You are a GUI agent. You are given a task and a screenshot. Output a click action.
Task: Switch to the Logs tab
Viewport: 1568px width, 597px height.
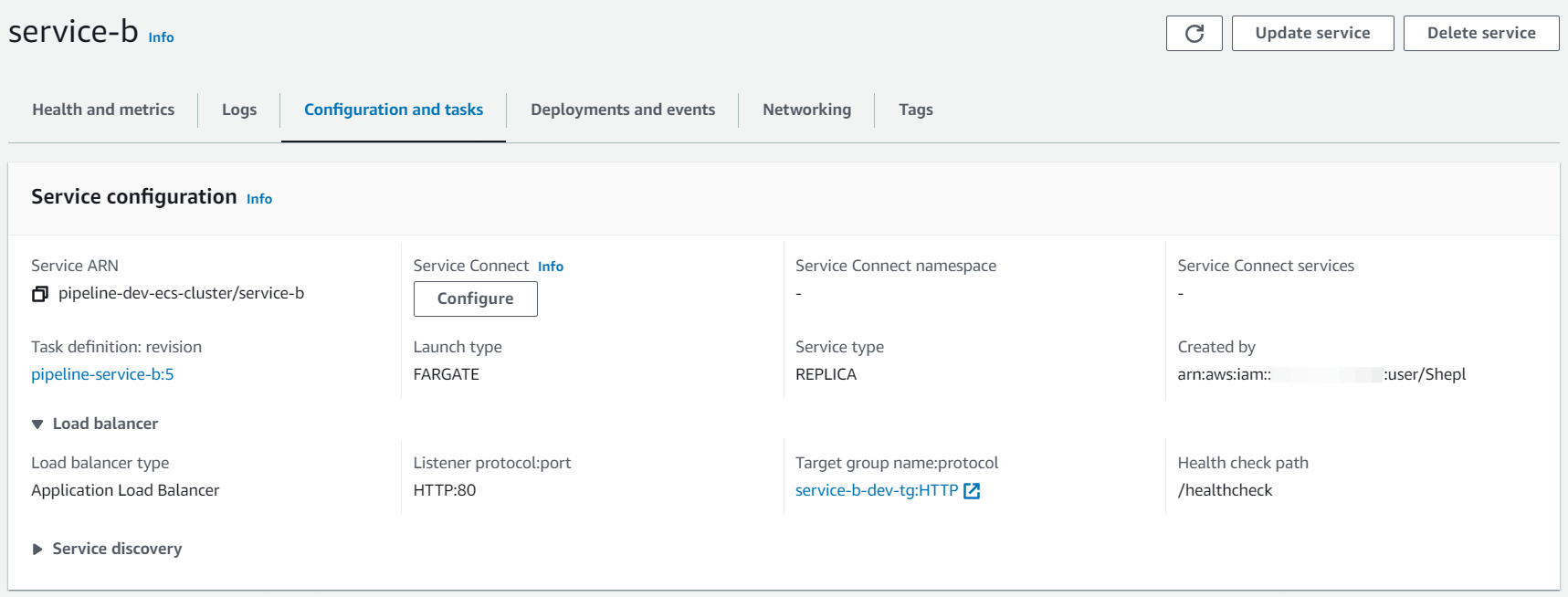(239, 110)
